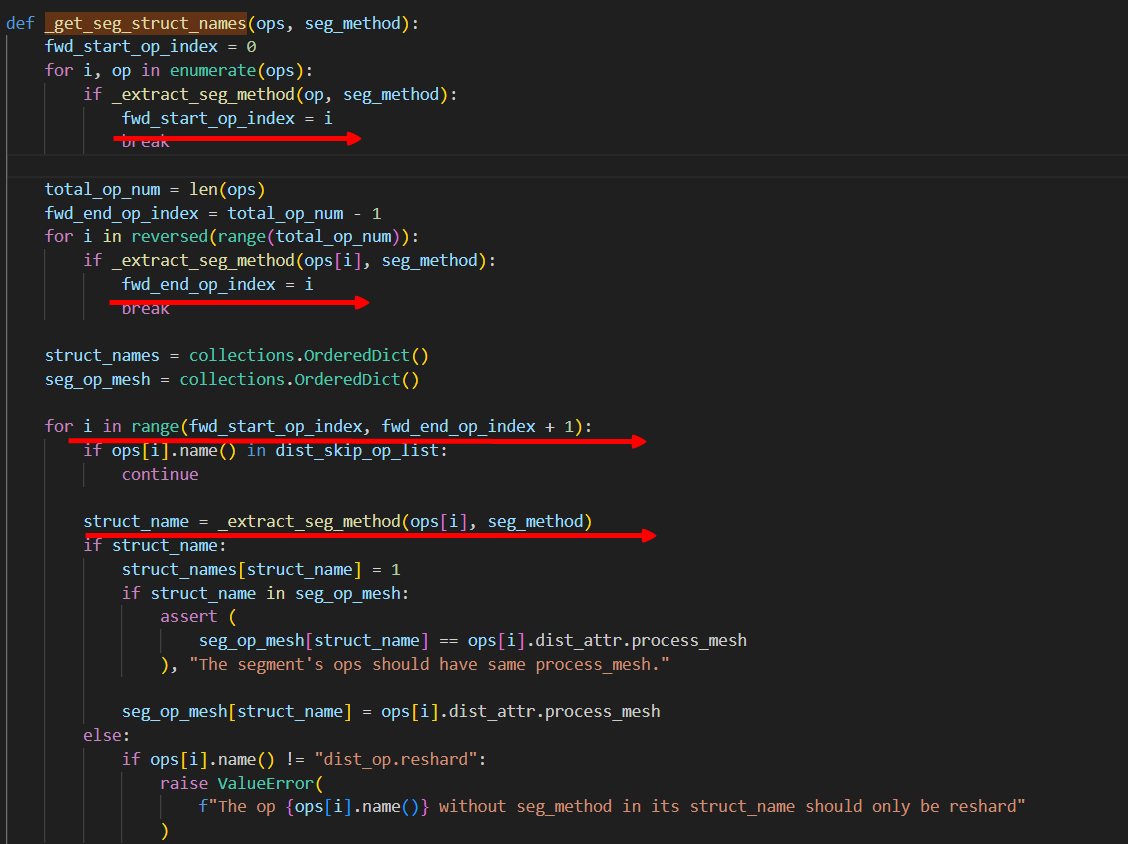Click the 'seg_op_mesh = collections.OrderedDict()' line
The height and width of the screenshot is (844, 1128).
point(231,379)
